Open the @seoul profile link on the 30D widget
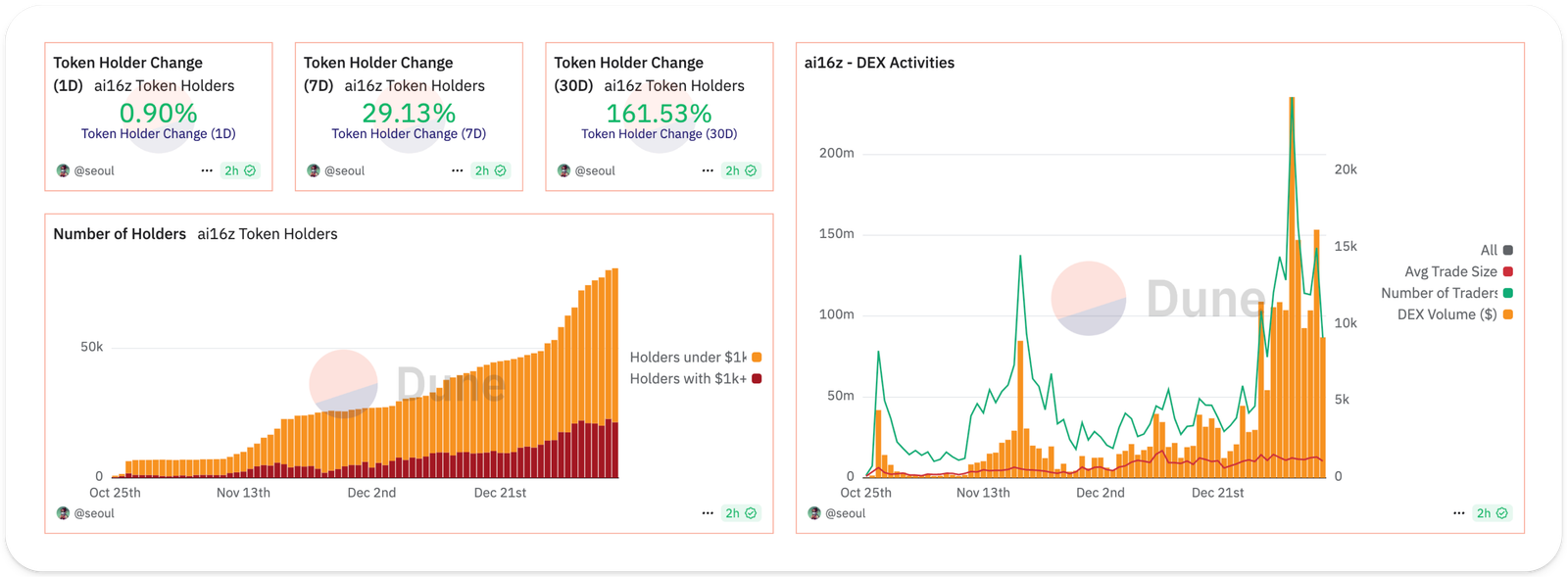 [591, 169]
